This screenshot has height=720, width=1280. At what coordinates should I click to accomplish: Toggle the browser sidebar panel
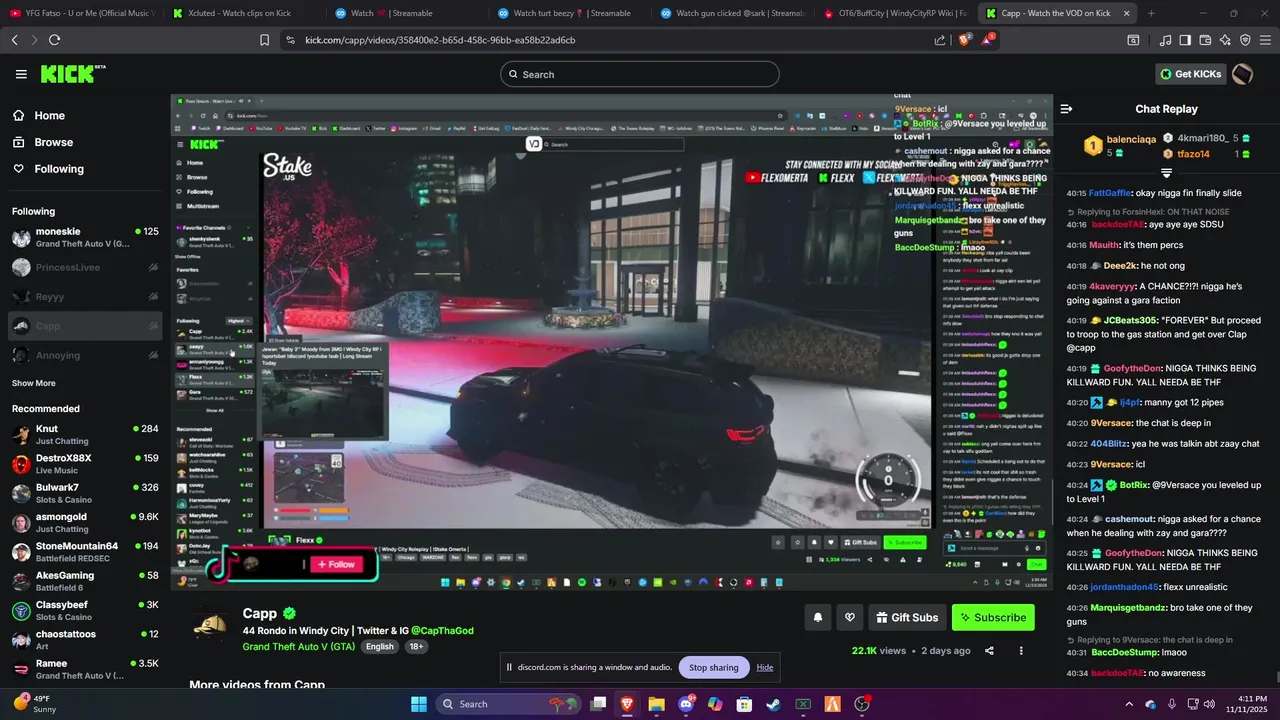[x=1185, y=40]
